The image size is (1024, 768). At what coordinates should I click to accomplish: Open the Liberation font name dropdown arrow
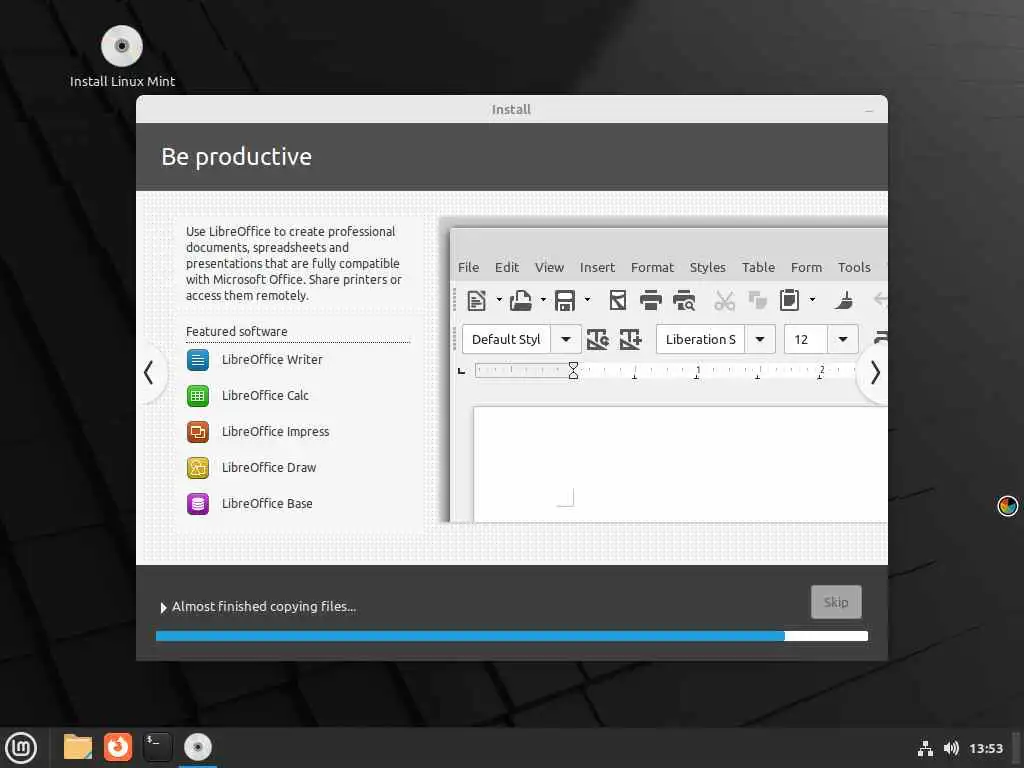[760, 340]
